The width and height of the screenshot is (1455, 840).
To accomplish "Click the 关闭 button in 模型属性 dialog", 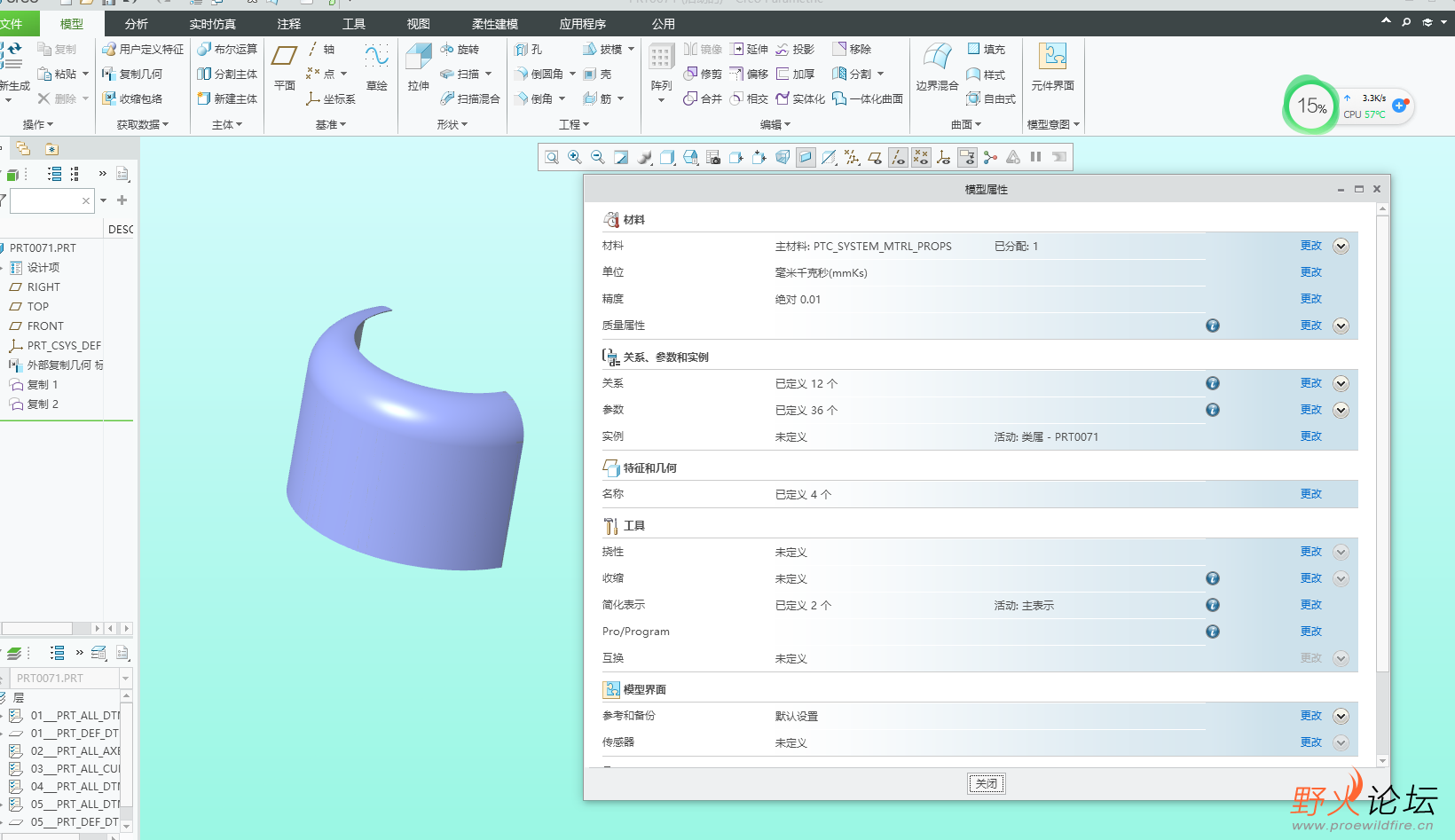I will click(x=986, y=783).
